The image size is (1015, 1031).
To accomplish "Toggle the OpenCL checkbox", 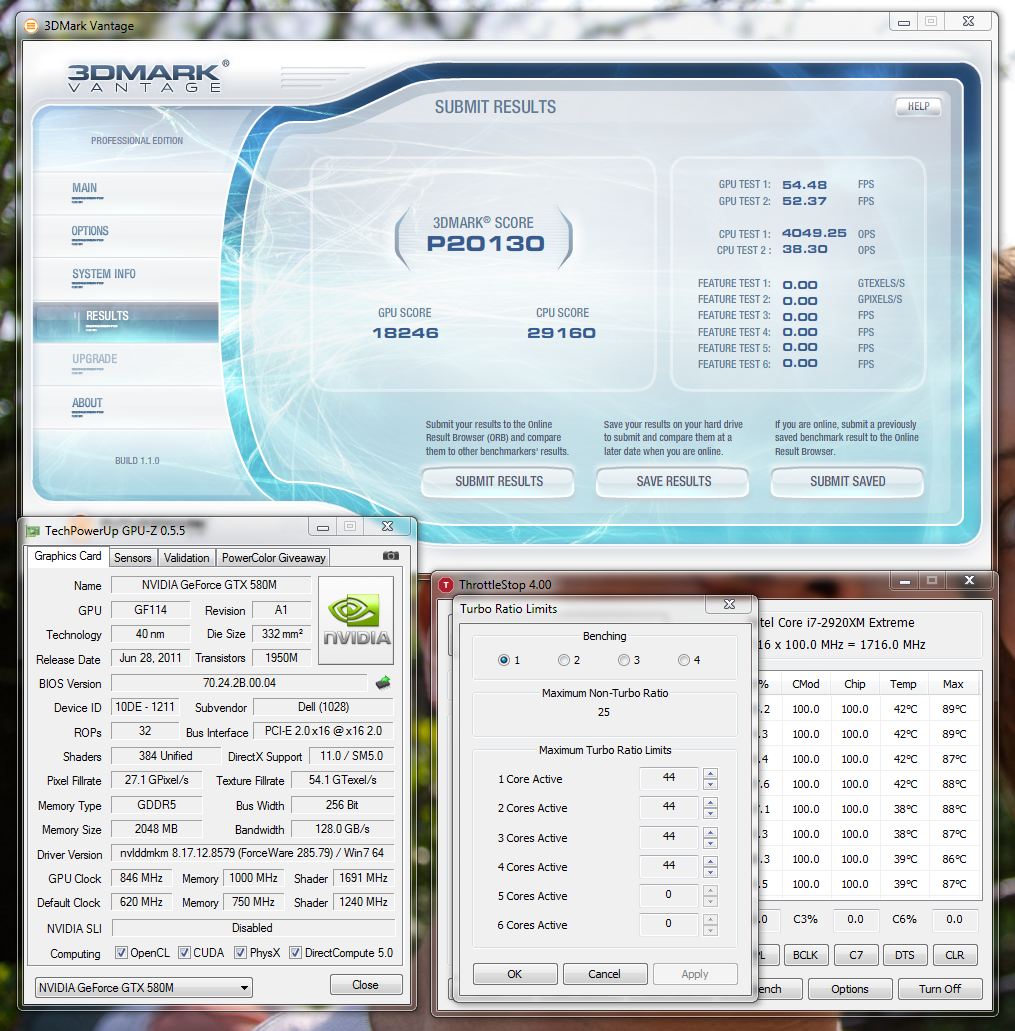I will click(121, 952).
